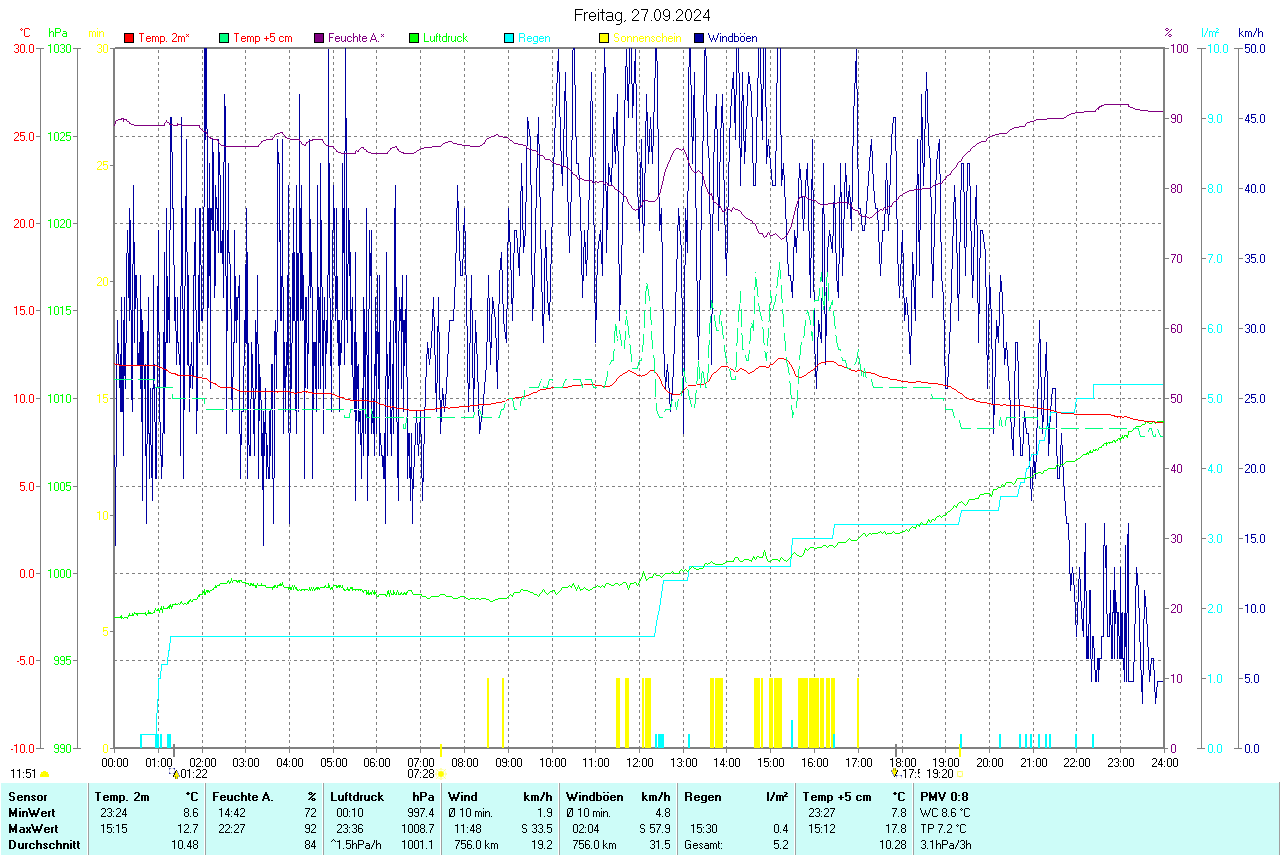Viewport: 1280px width, 855px height.
Task: Click the 'Temp. 2m' column header
Action: tap(122, 797)
